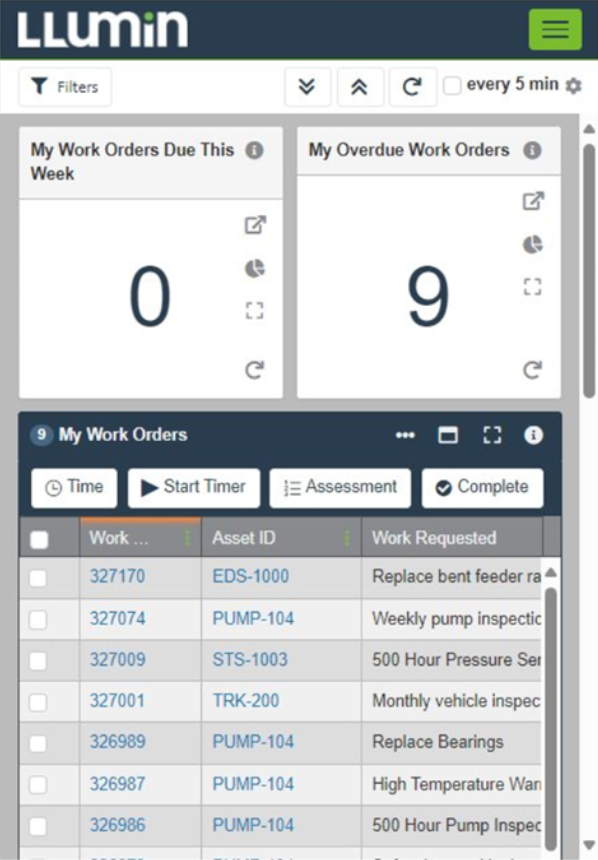This screenshot has height=860, width=598.
Task: Open work order 327009 link
Action: (x=117, y=659)
